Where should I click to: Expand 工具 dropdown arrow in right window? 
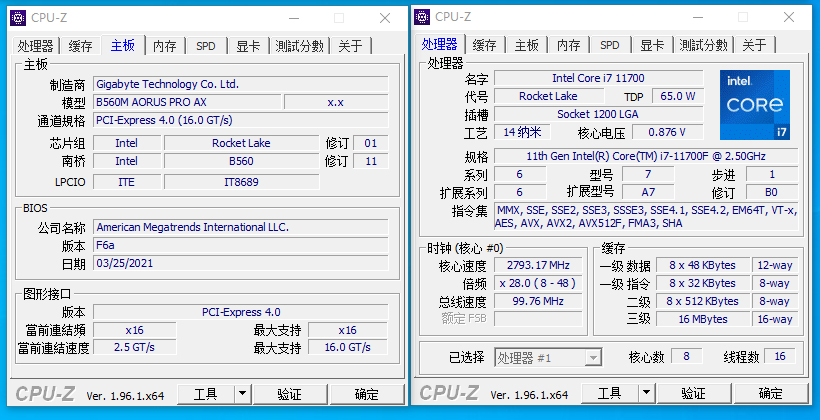tap(647, 394)
